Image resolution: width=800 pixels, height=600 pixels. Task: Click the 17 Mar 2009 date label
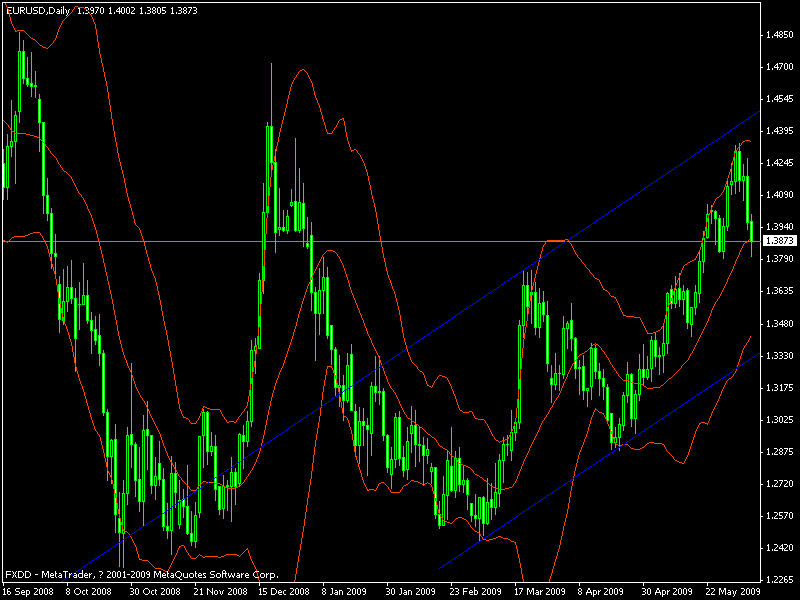click(540, 592)
